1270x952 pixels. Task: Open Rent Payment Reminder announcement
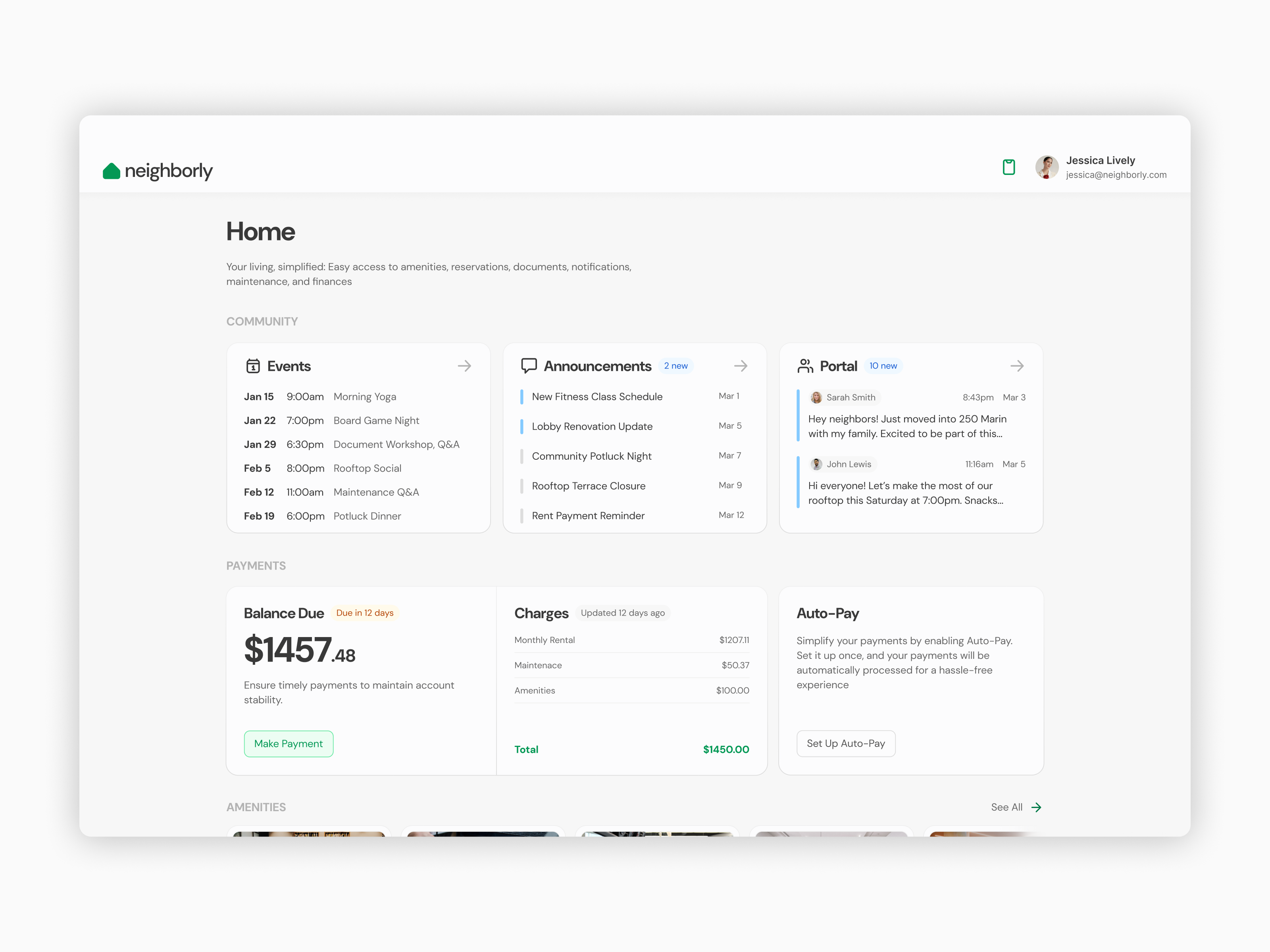point(587,516)
